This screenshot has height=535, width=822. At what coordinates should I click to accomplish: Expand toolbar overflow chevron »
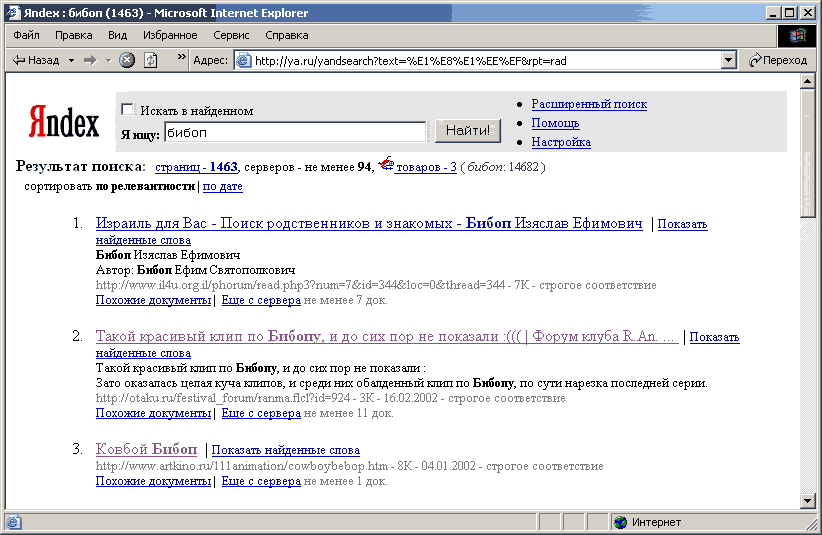tap(181, 57)
